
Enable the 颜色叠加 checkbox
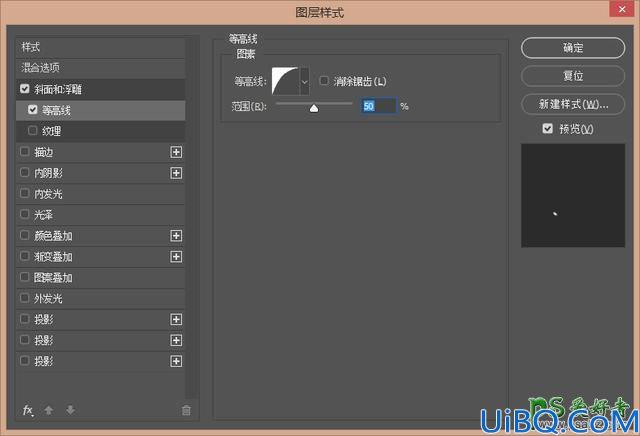point(24,235)
